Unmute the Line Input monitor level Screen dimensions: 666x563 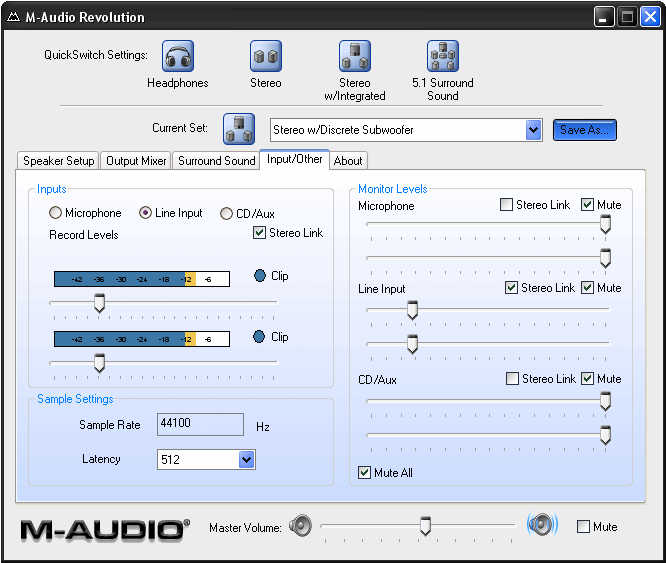click(587, 288)
